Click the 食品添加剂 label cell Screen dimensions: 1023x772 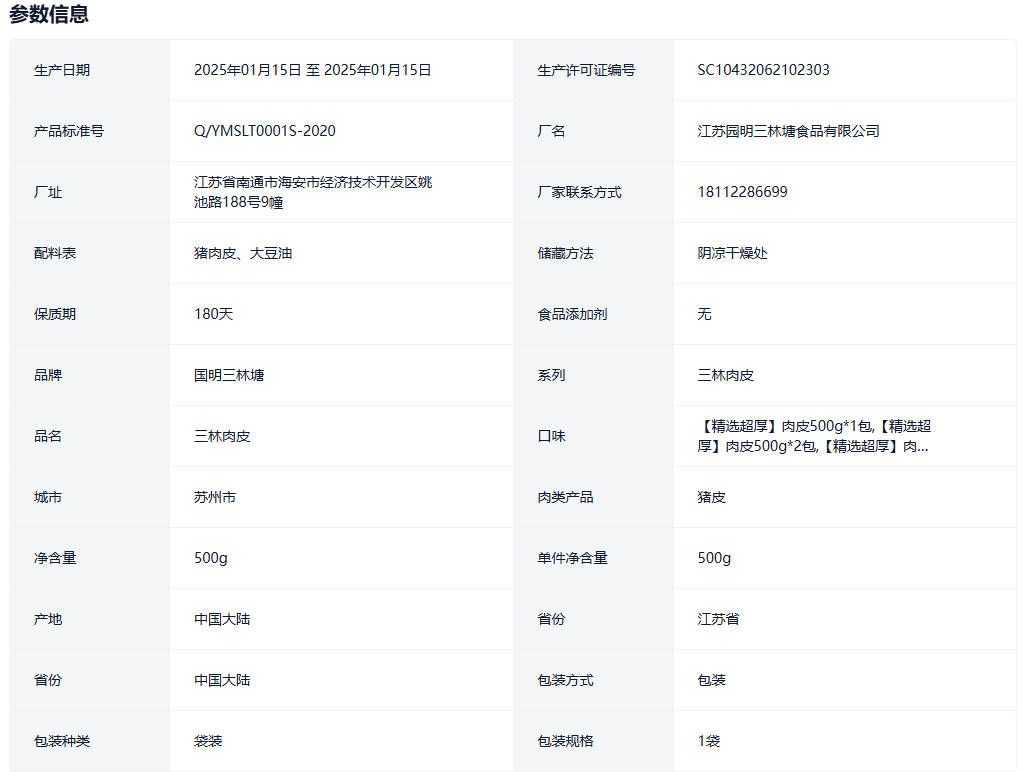pyautogui.click(x=572, y=314)
